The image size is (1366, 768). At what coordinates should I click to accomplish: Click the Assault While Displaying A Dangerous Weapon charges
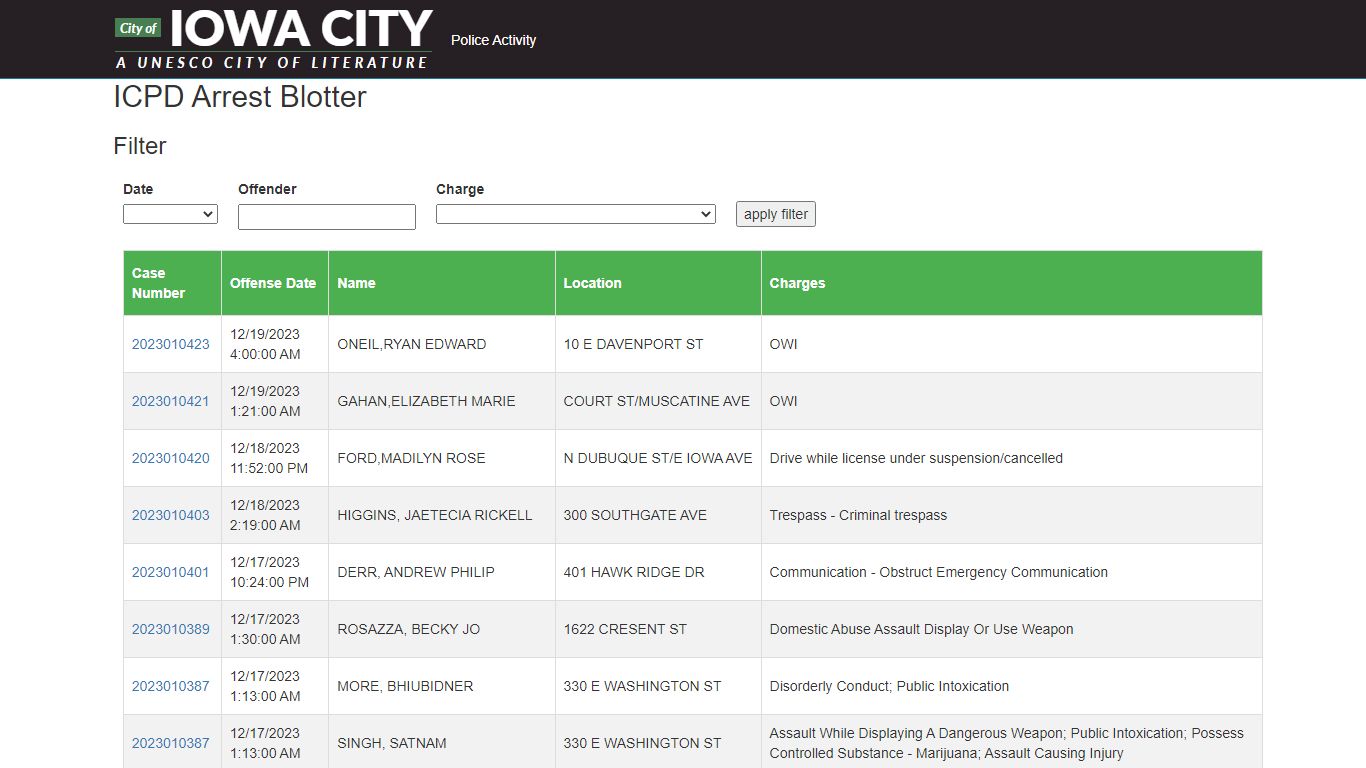click(1007, 743)
